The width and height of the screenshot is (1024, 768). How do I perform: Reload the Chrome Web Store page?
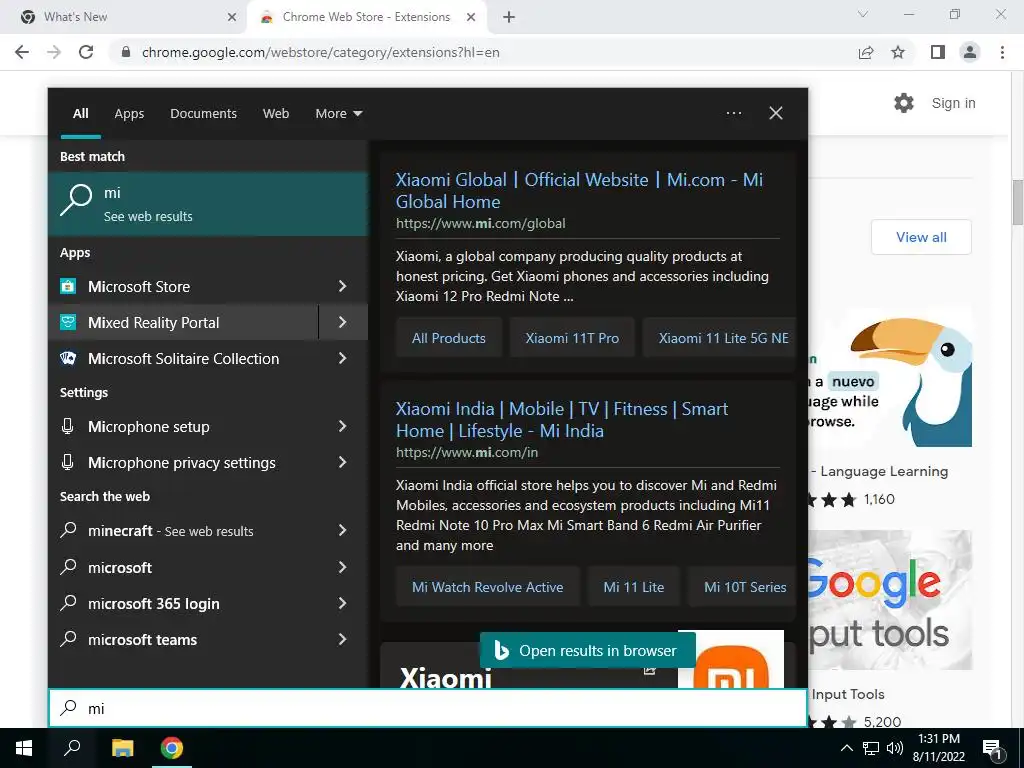pyautogui.click(x=86, y=52)
